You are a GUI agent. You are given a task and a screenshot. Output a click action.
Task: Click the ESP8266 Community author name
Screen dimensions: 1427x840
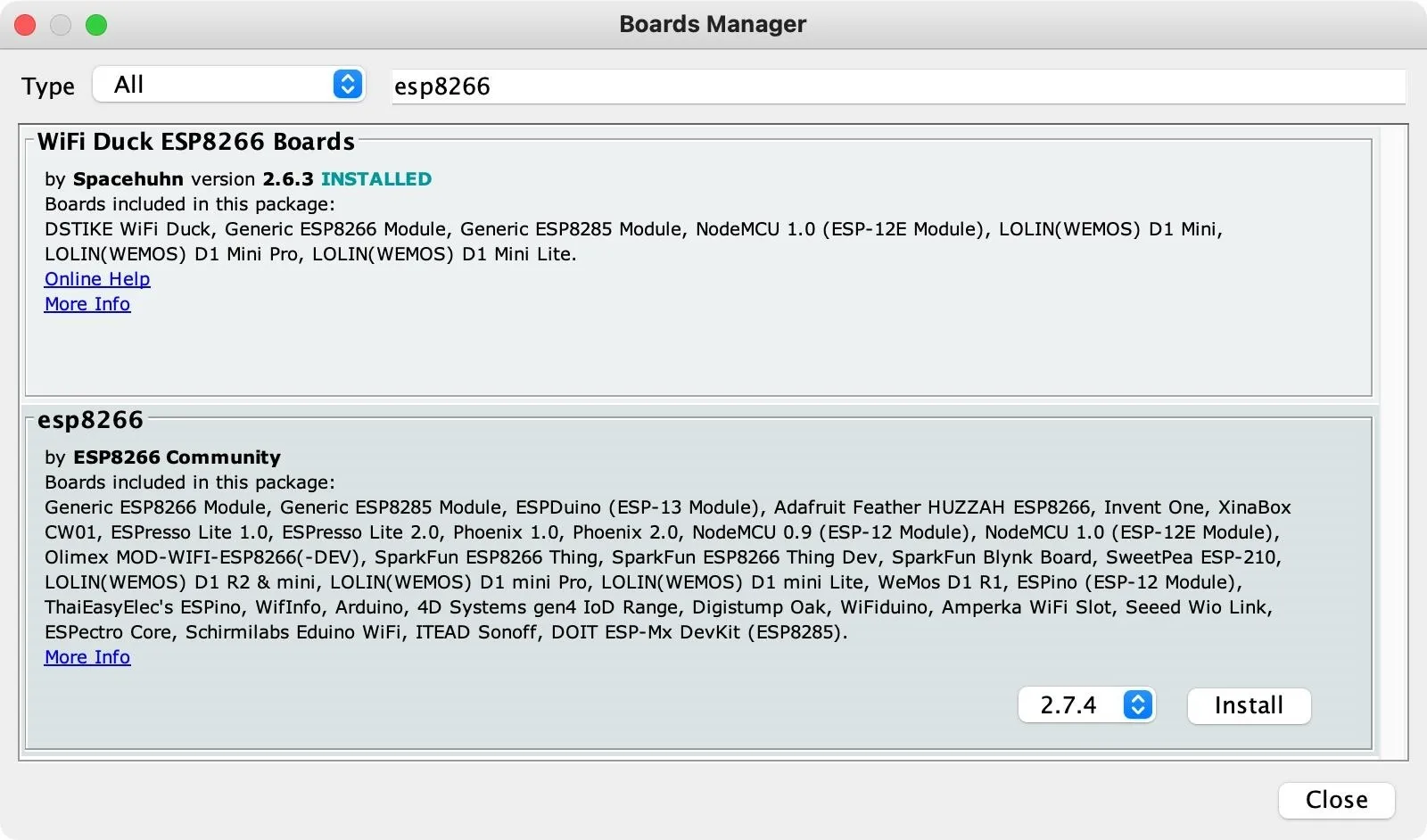coord(177,457)
